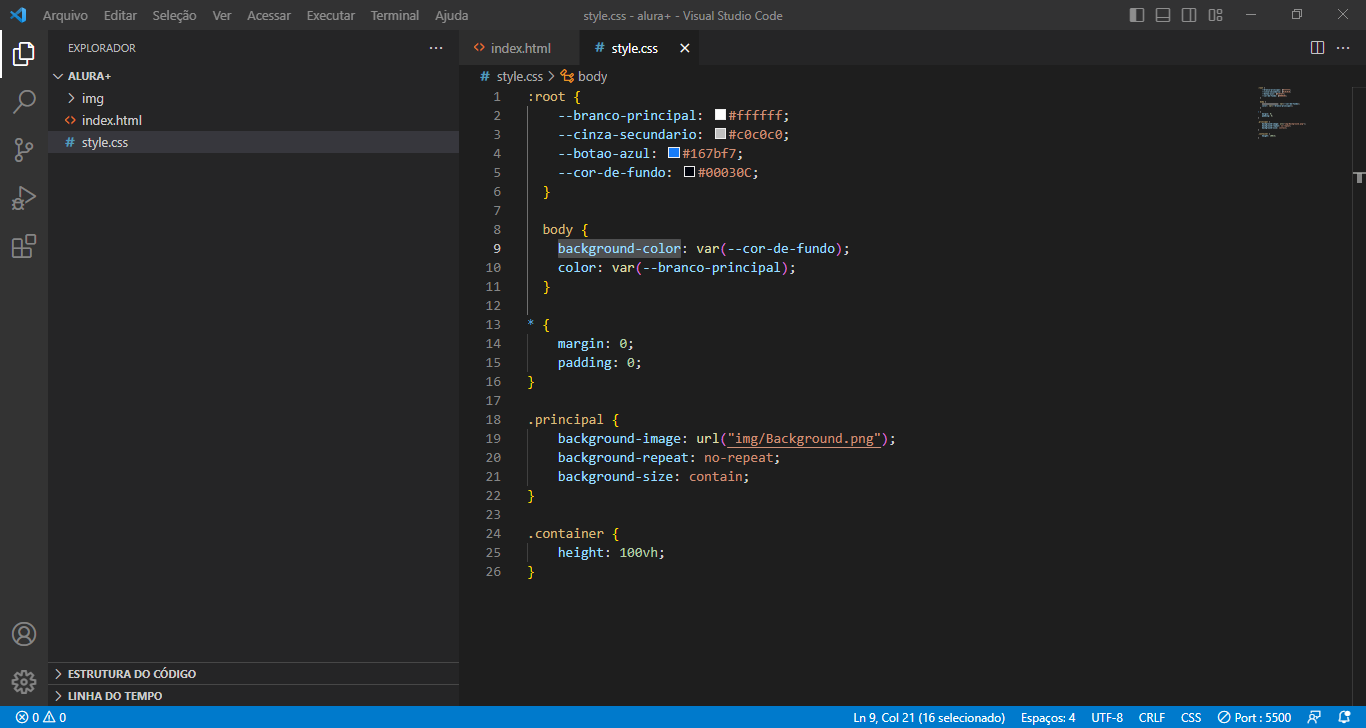Viewport: 1366px width, 728px height.
Task: Click the split editor right icon
Action: pos(1317,48)
